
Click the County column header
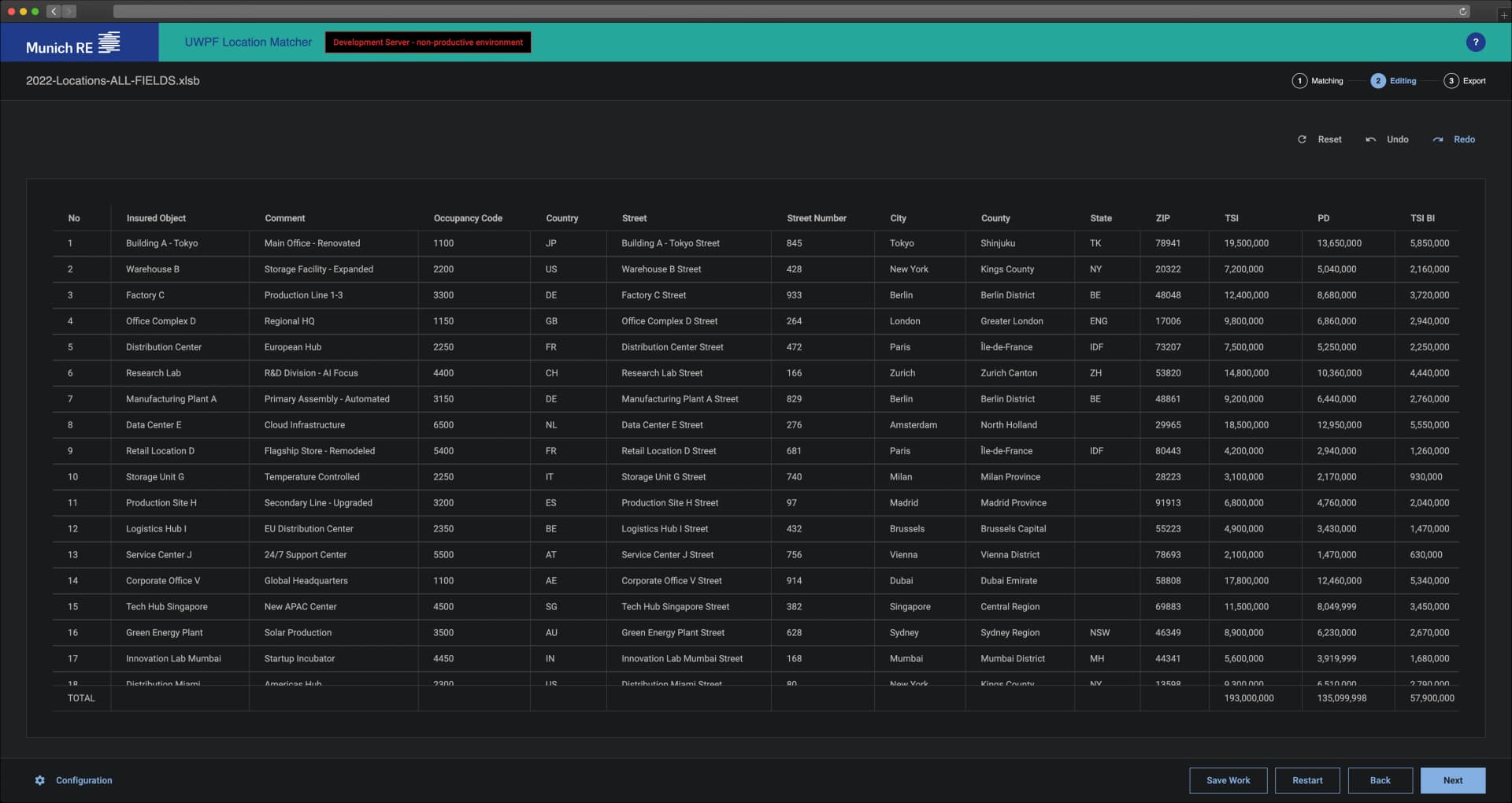tap(995, 218)
